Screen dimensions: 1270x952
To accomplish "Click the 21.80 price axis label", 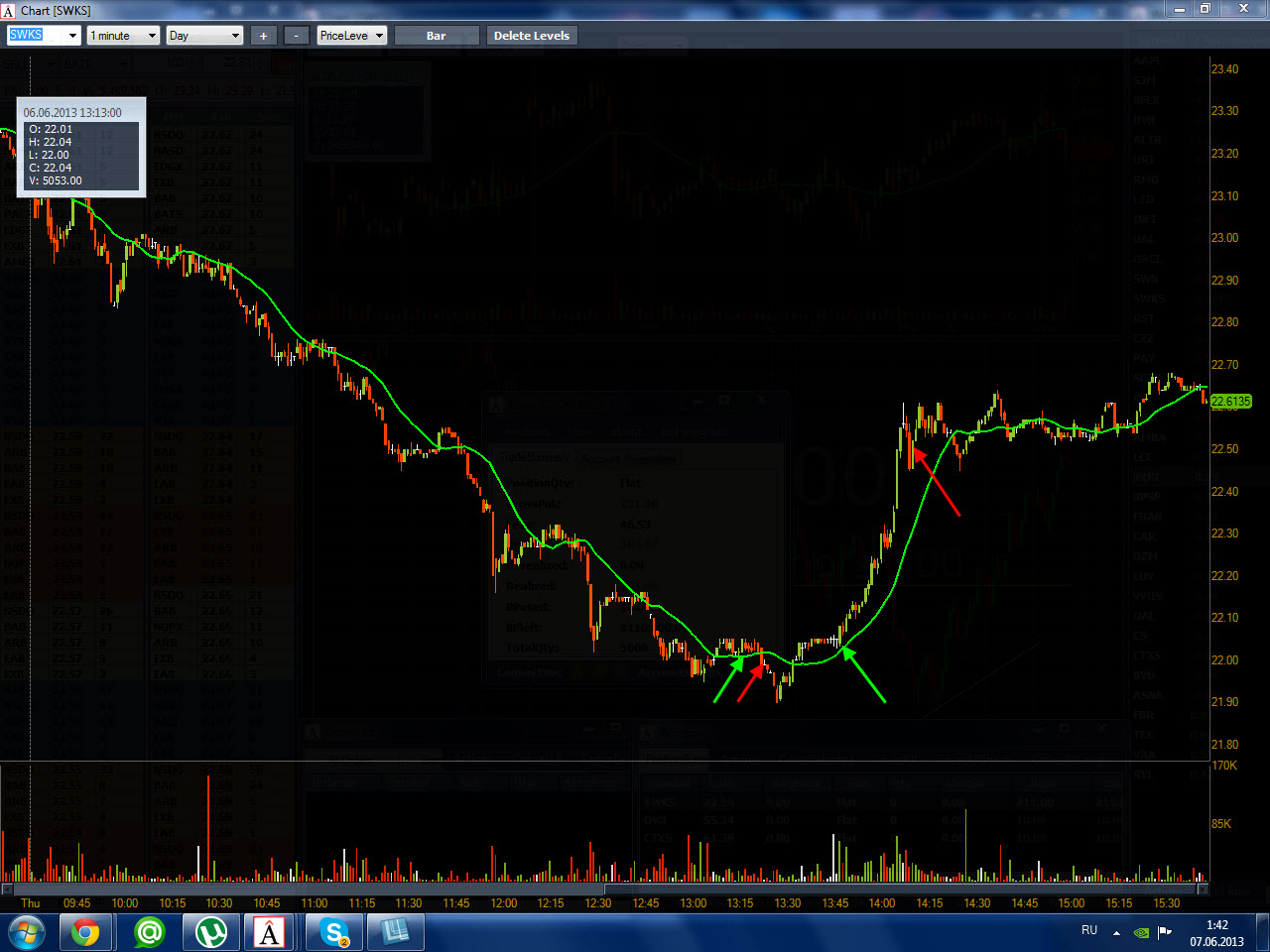I will click(1224, 744).
